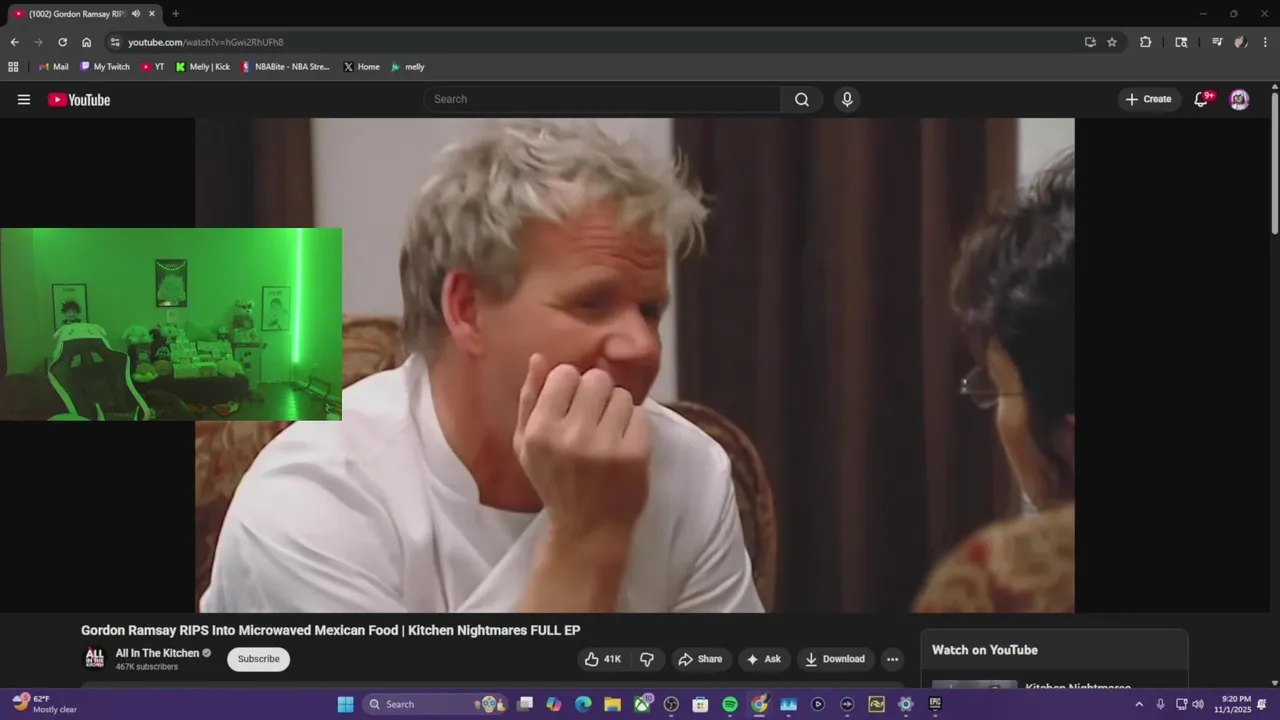Focus the YouTube search field

[x=602, y=99]
